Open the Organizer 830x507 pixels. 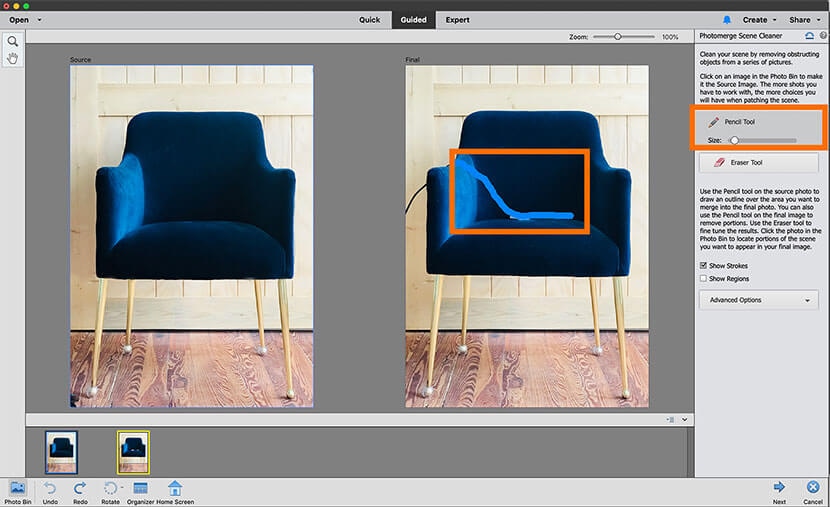tap(140, 488)
